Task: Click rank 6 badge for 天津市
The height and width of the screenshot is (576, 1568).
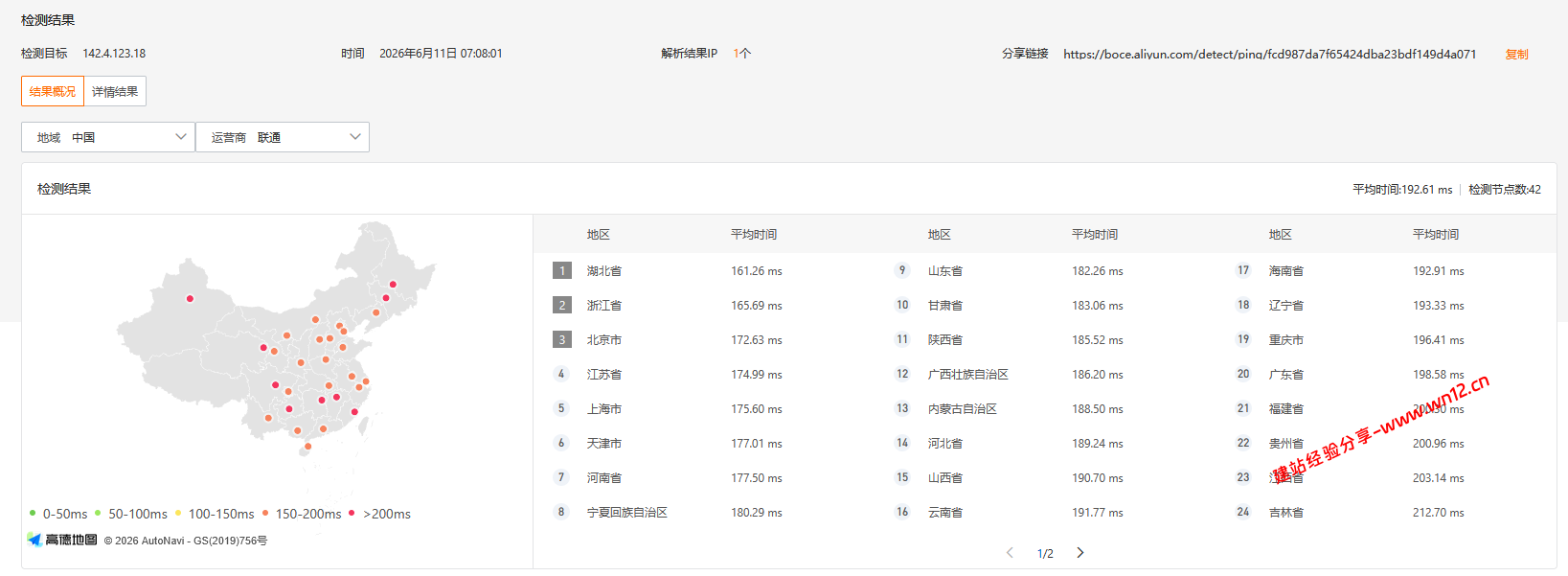Action: tap(561, 443)
